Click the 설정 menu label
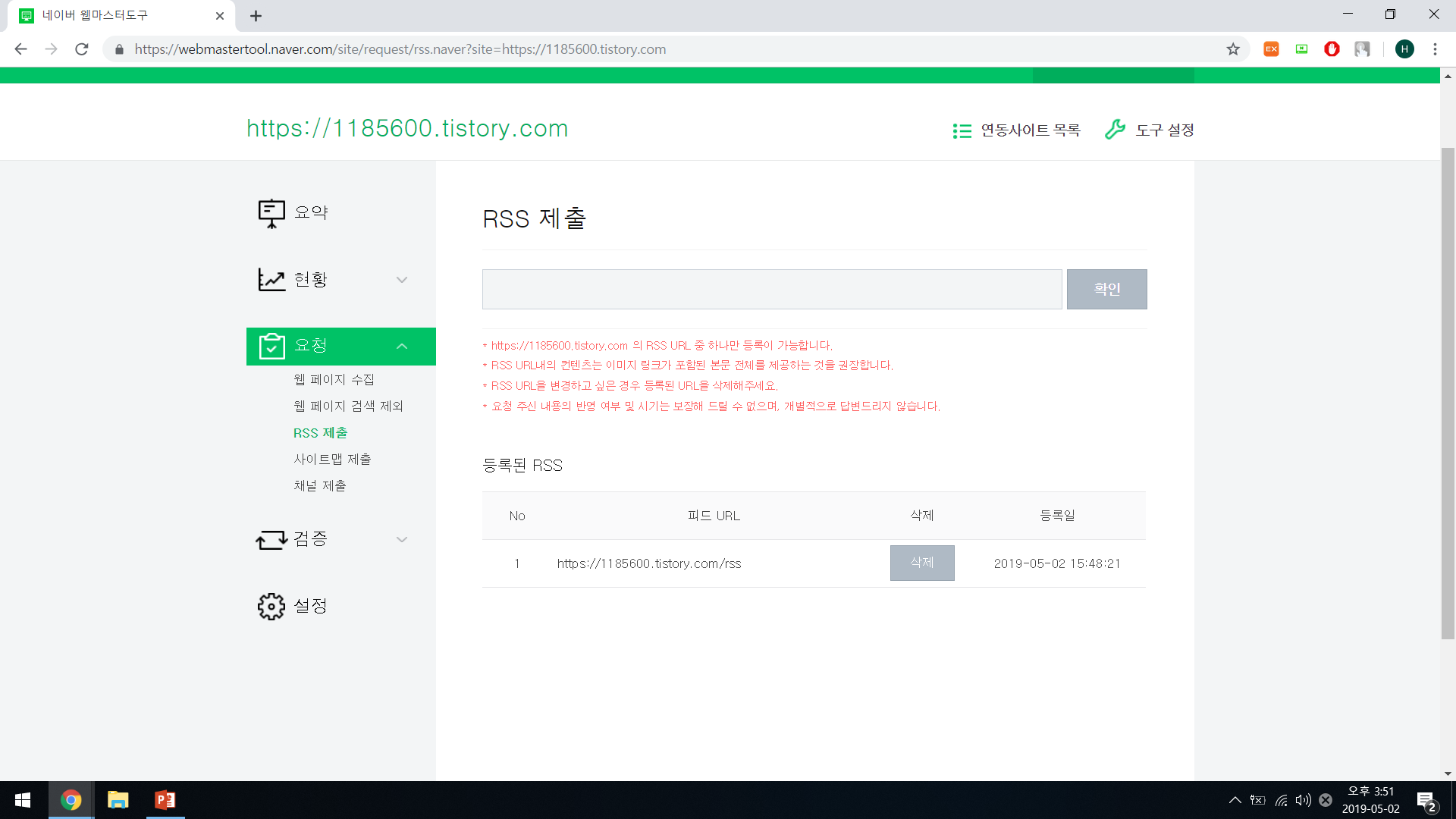Screen dimensions: 1456x819 [x=311, y=606]
